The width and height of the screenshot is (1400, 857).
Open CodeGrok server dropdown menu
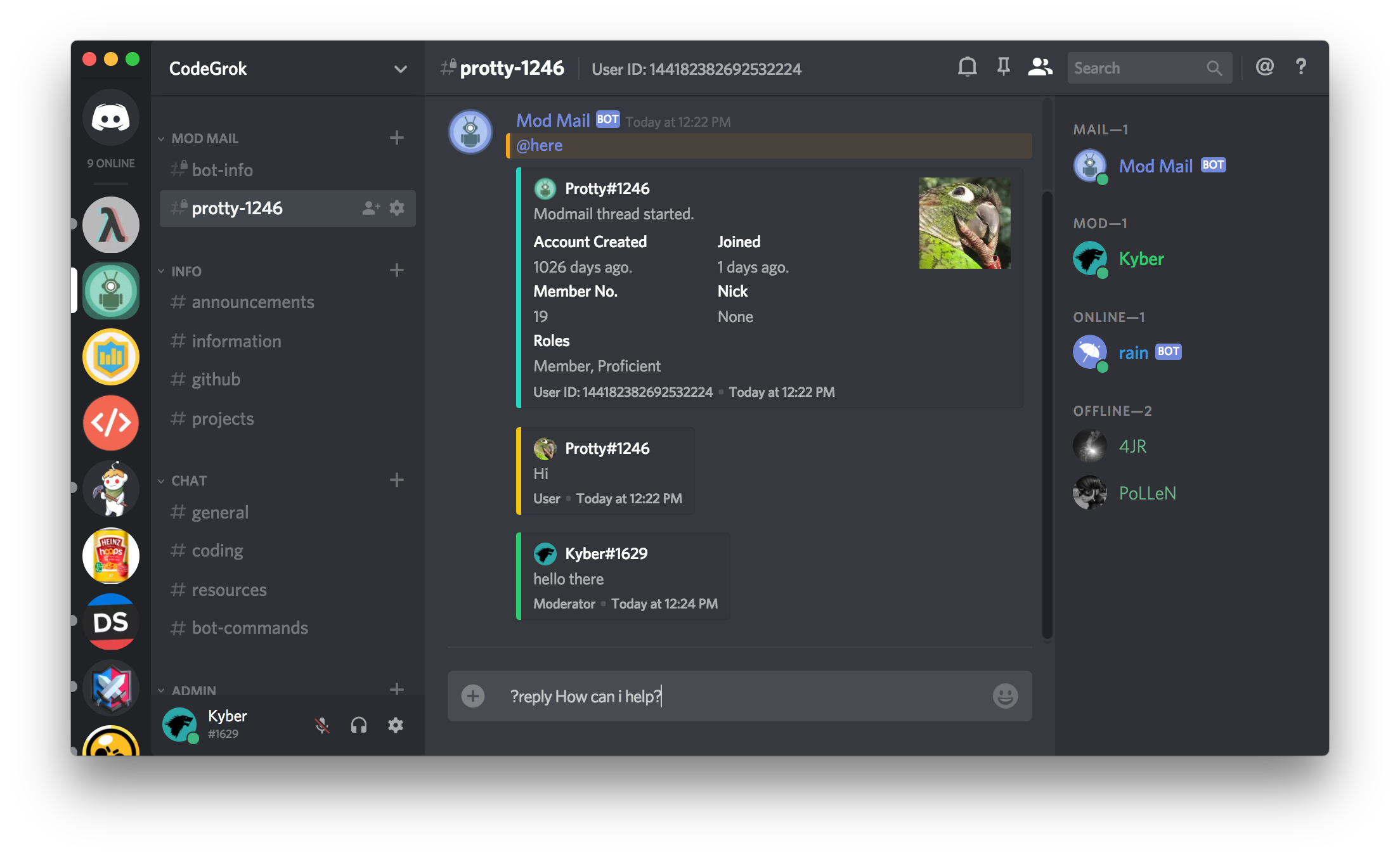[400, 69]
